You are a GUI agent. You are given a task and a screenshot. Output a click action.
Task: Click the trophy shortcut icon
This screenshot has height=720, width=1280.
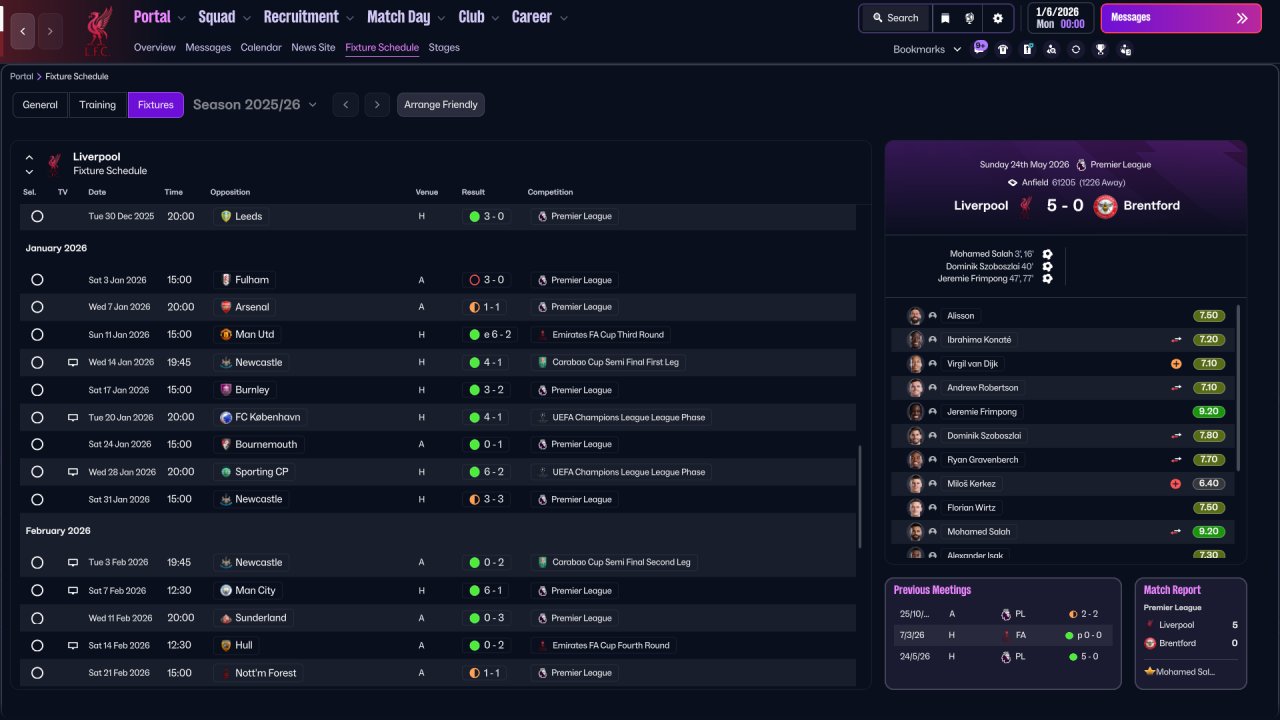pyautogui.click(x=1101, y=49)
